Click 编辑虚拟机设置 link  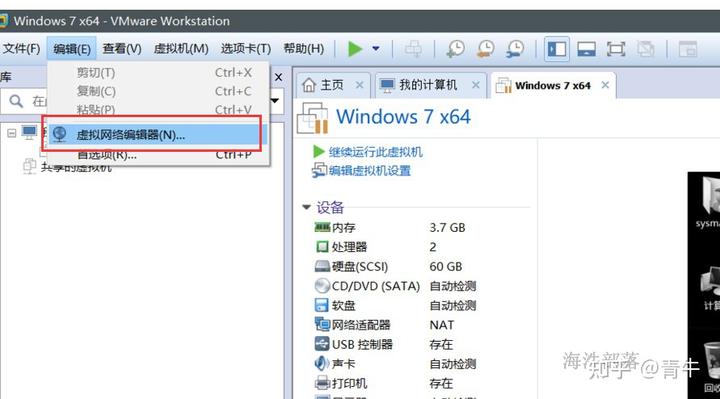pyautogui.click(x=370, y=171)
